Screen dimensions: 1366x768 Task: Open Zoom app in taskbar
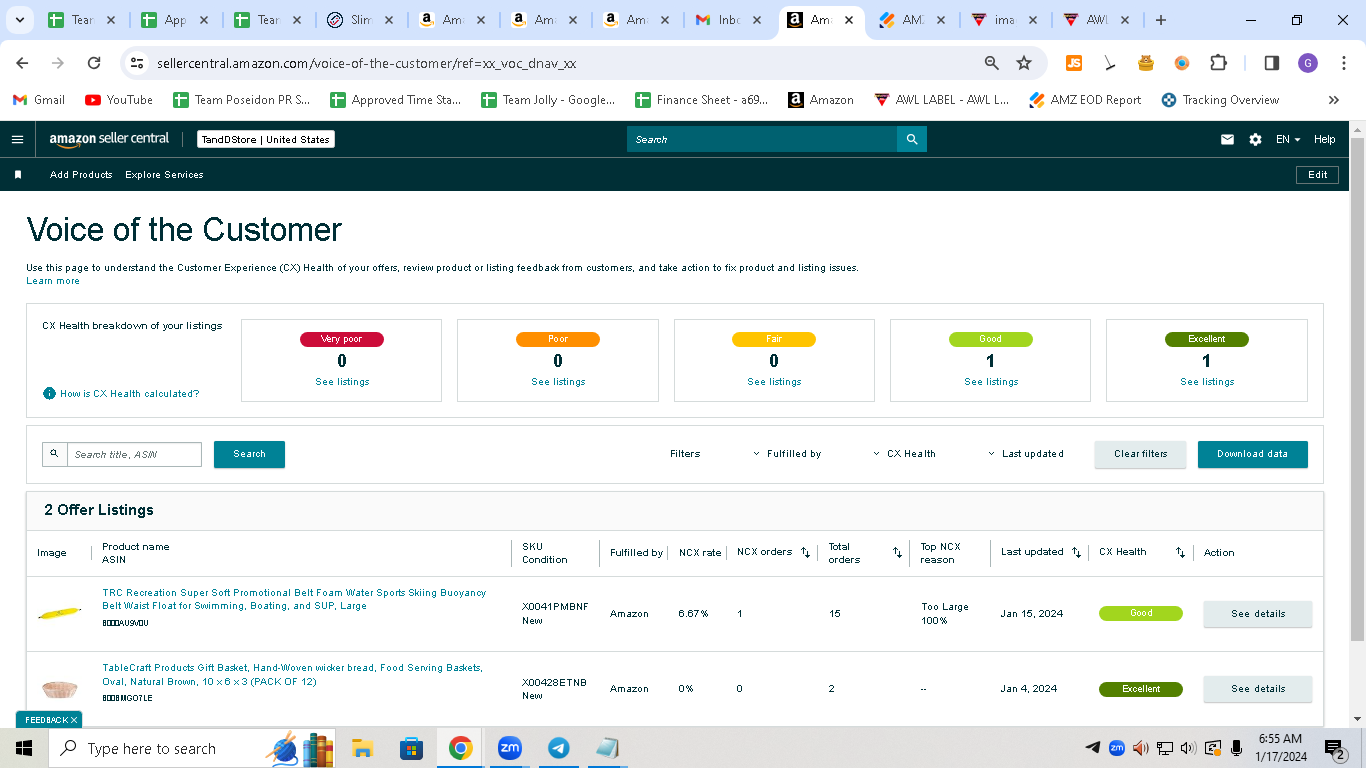[510, 748]
